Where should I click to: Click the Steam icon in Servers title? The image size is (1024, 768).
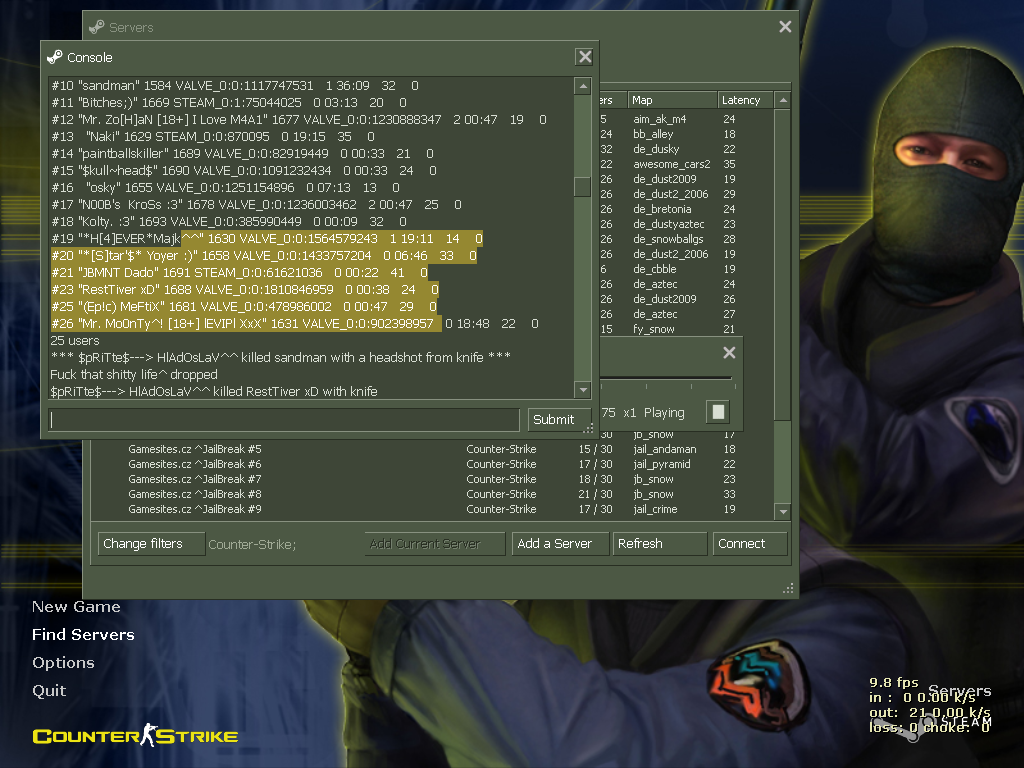[x=97, y=27]
